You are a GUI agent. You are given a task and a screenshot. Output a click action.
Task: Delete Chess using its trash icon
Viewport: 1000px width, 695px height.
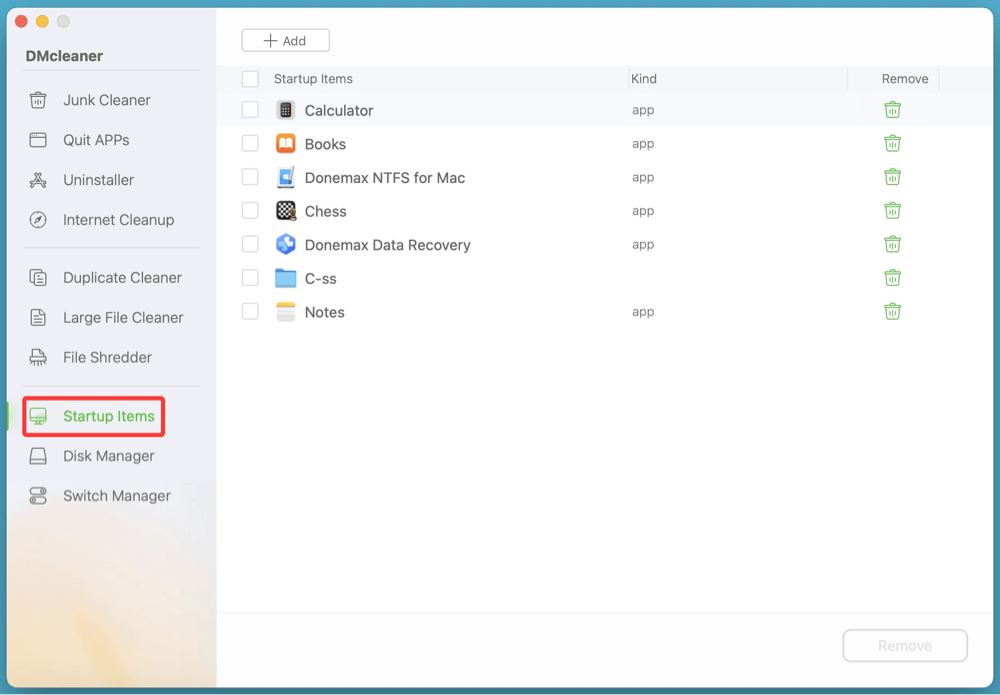[892, 210]
